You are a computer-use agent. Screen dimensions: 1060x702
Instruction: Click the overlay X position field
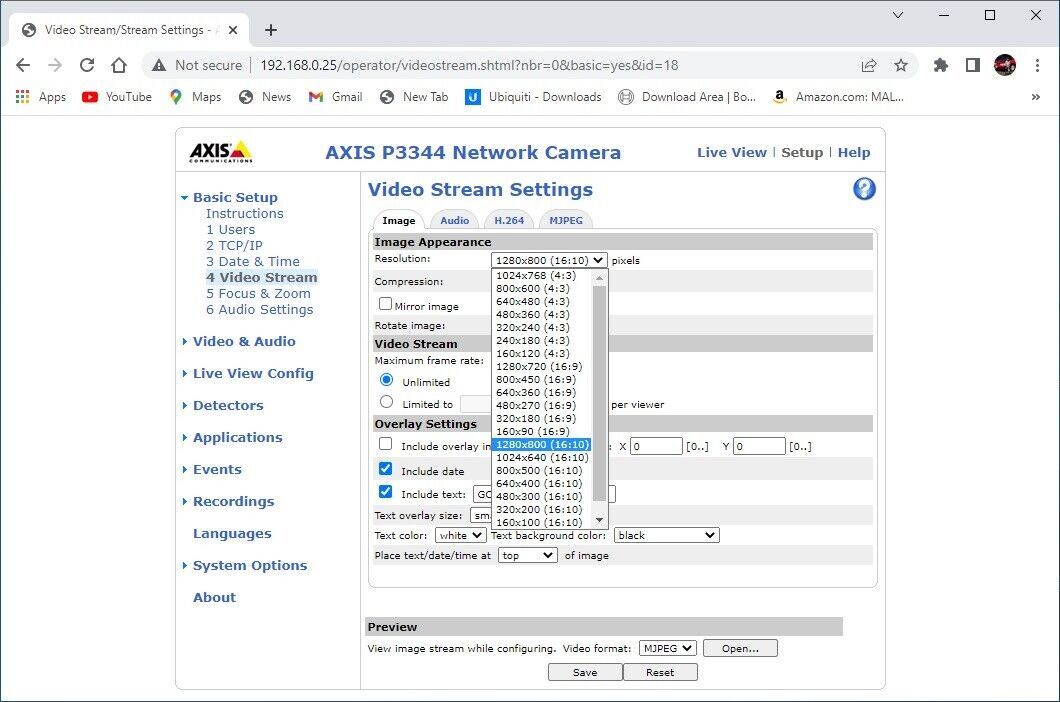(x=656, y=446)
